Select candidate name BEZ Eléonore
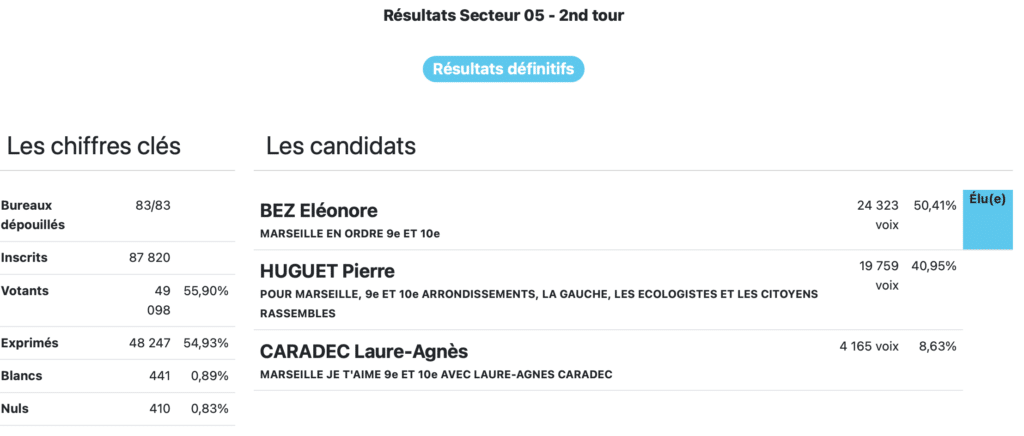1024x436 pixels. [x=318, y=210]
